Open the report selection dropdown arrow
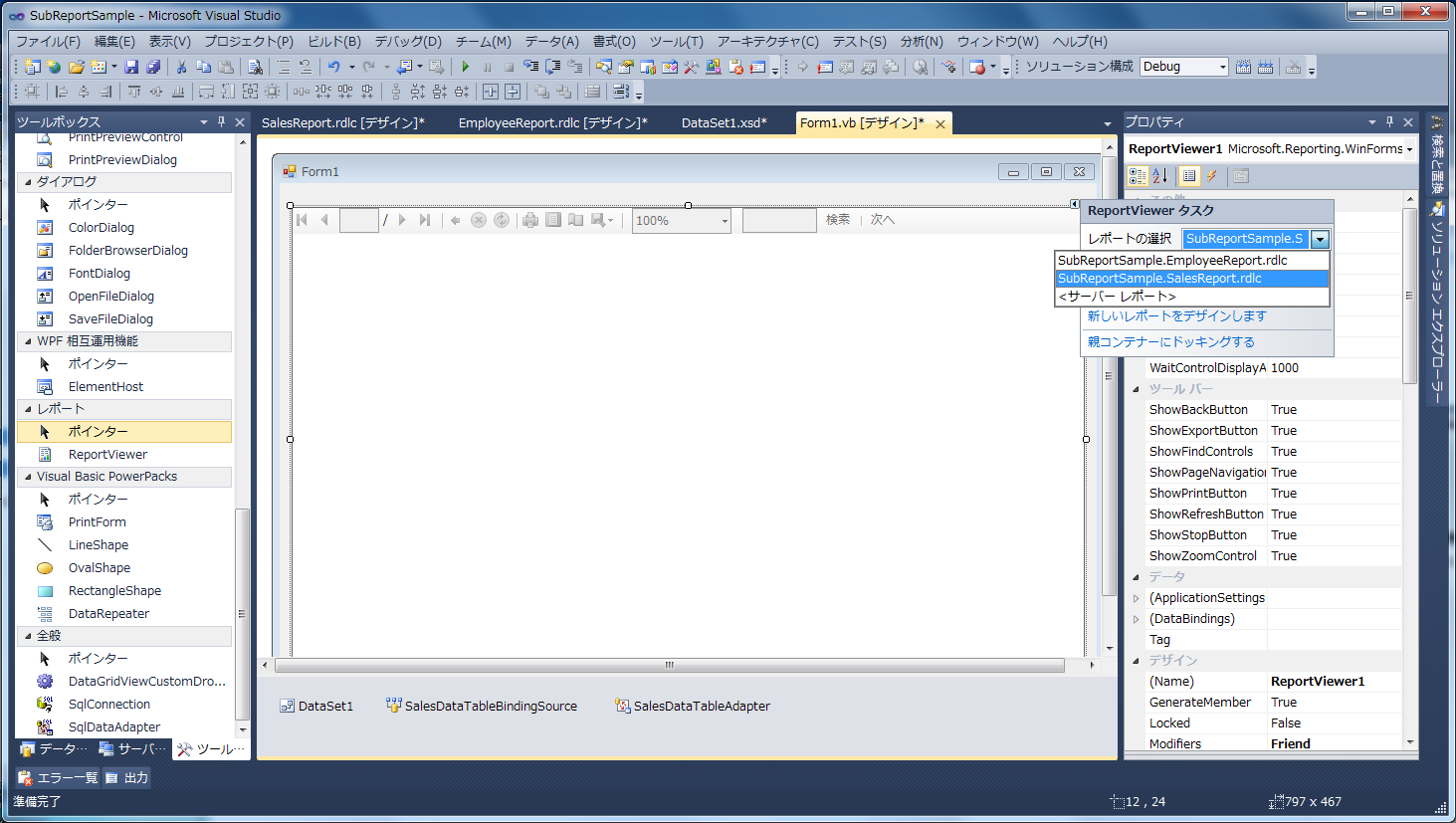The width and height of the screenshot is (1456, 823). point(1320,239)
